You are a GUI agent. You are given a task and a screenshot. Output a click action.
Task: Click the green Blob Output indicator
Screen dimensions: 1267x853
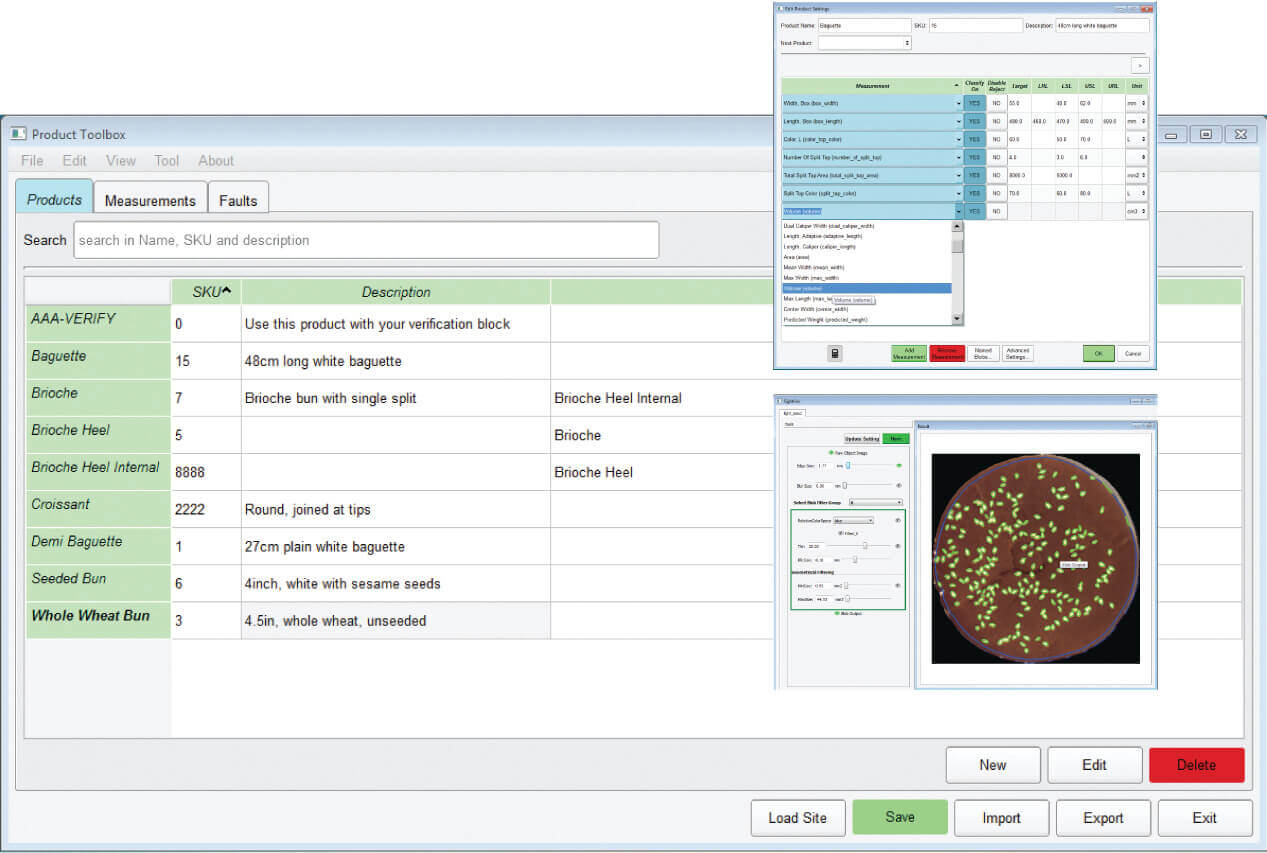(x=837, y=613)
